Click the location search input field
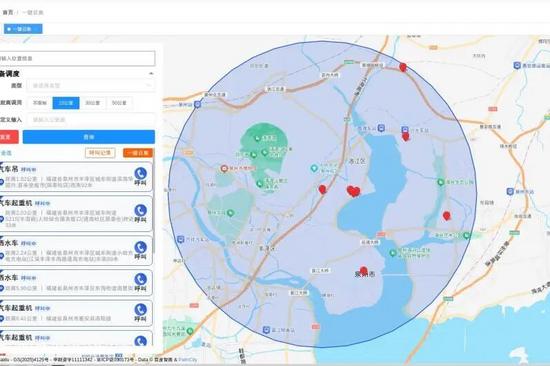The height and width of the screenshot is (366, 550). pos(77,58)
